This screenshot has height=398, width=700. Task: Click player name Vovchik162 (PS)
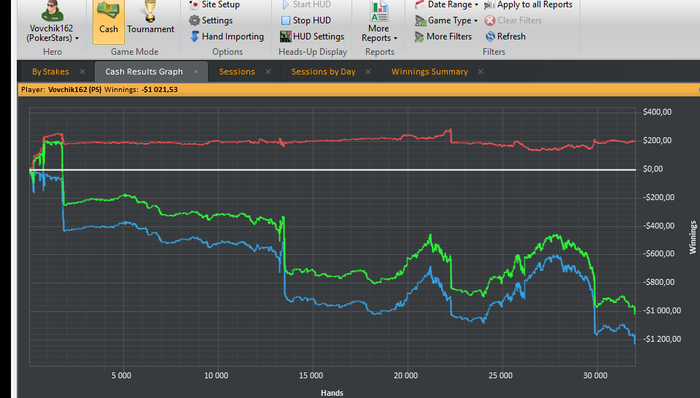coord(75,90)
